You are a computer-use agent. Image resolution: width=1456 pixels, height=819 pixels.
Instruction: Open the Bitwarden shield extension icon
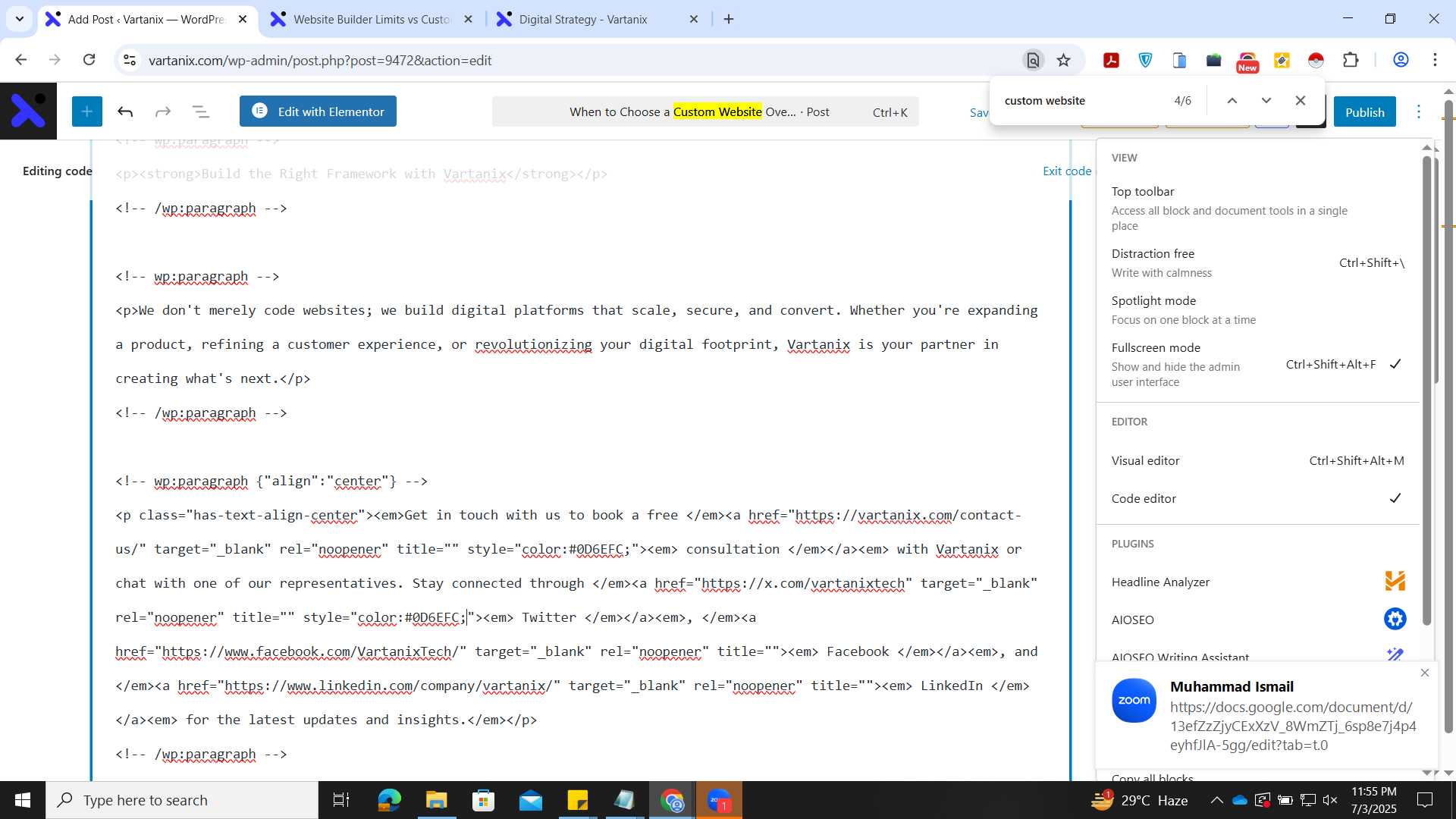point(1146,60)
